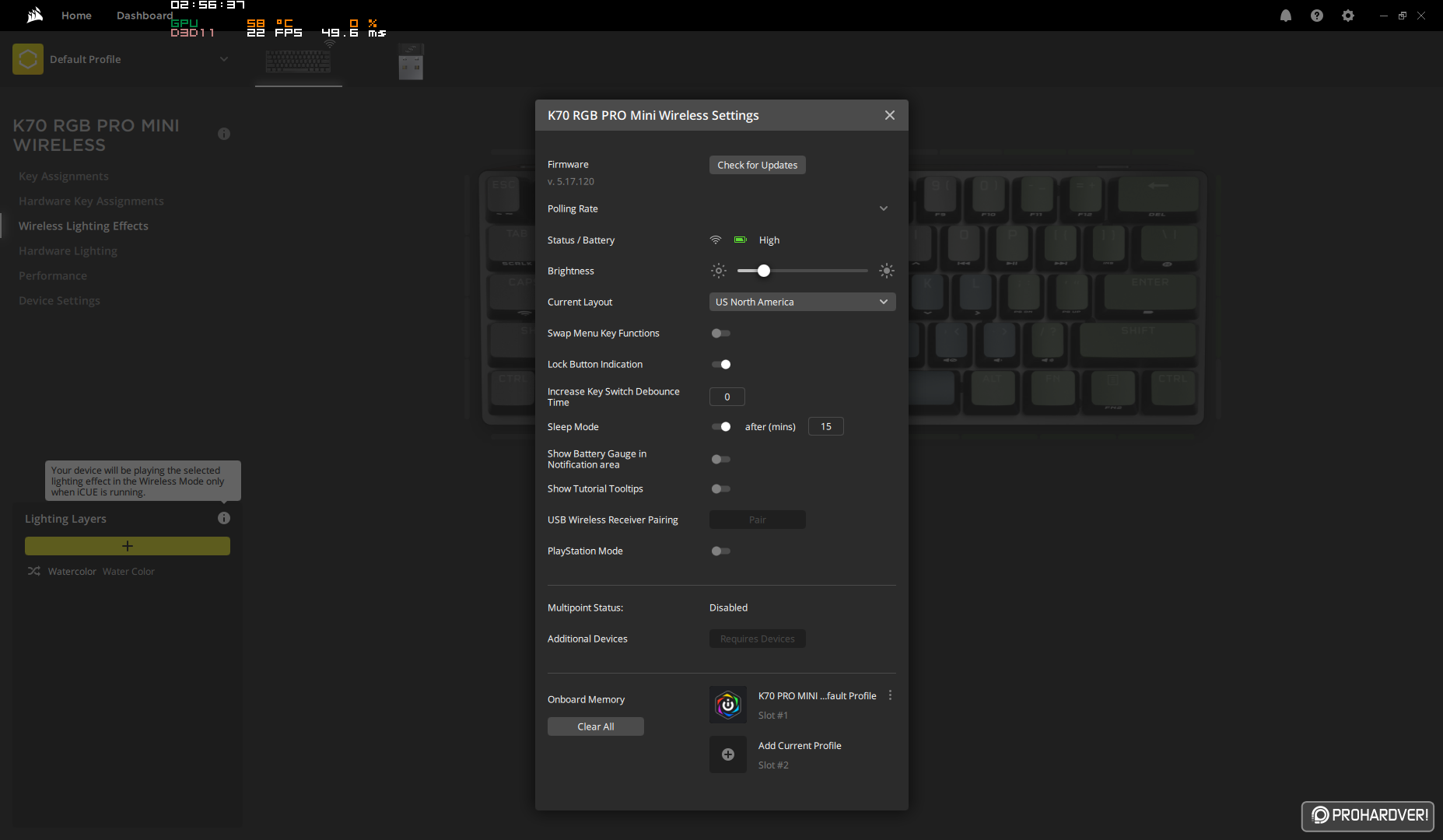The image size is (1443, 840).
Task: Click the Pair receiver button
Action: 758,520
